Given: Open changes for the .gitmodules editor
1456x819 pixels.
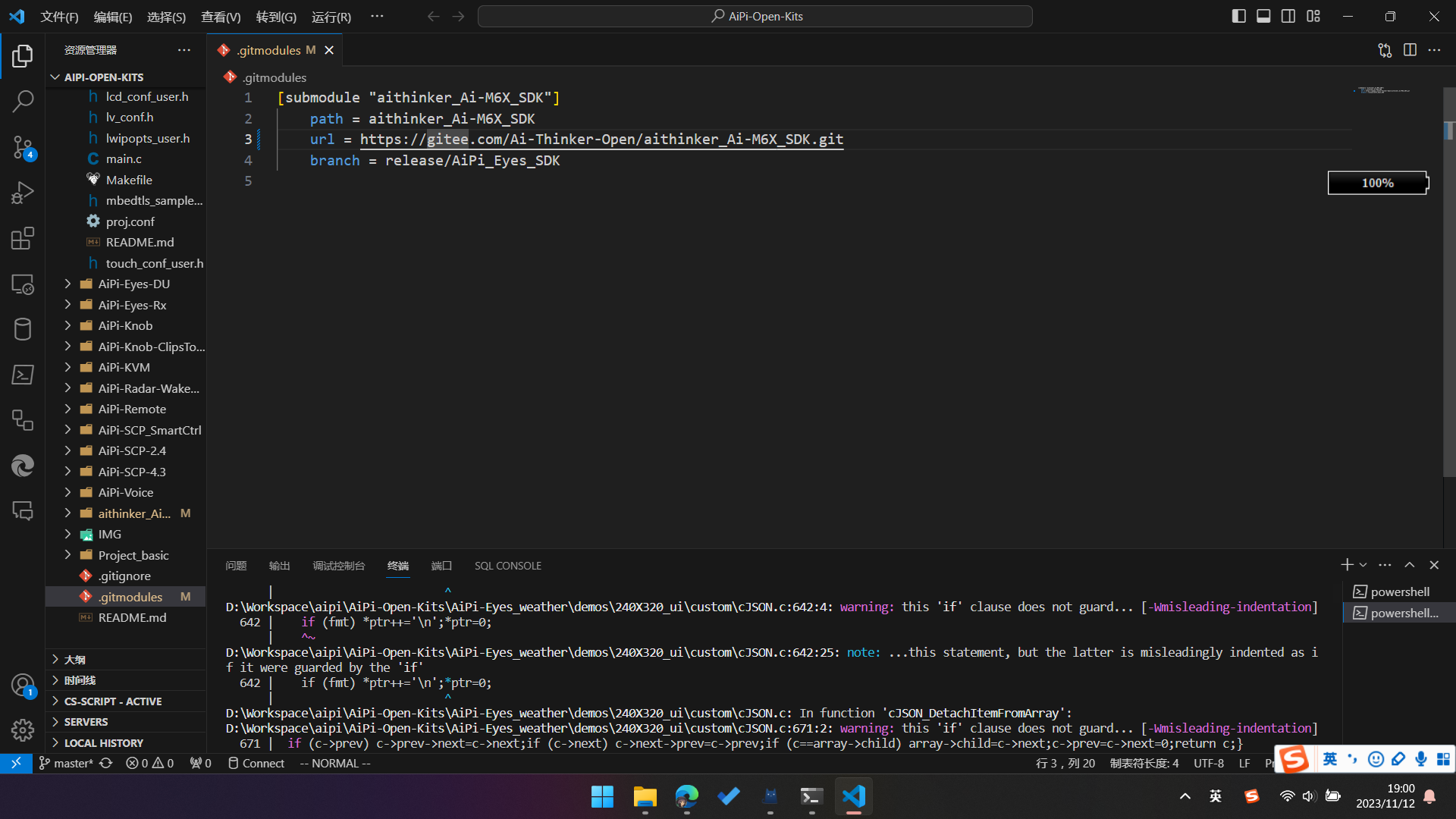Looking at the screenshot, I should 1385,50.
